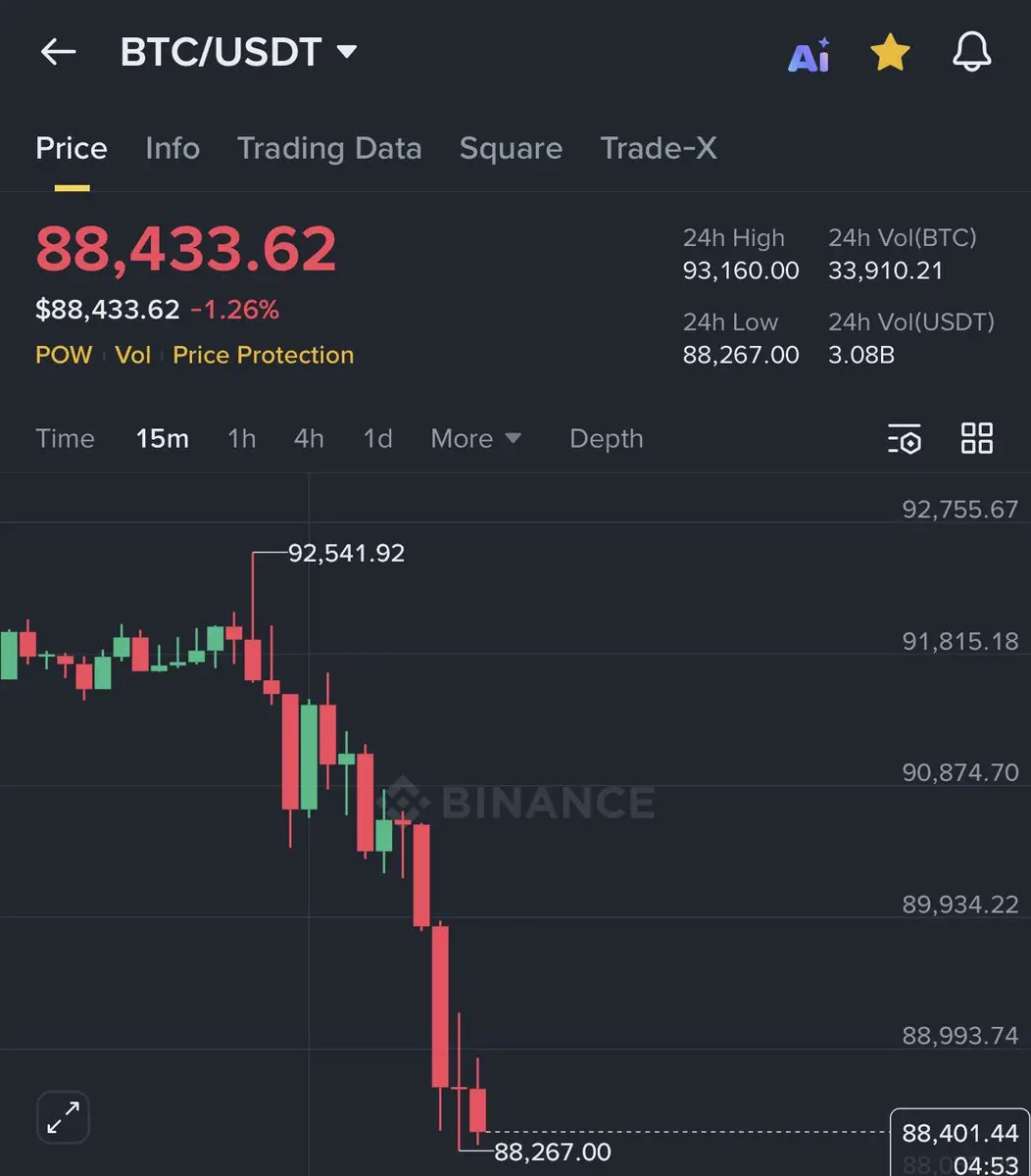
Task: Open chart indicator settings icon
Action: pyautogui.click(x=905, y=439)
